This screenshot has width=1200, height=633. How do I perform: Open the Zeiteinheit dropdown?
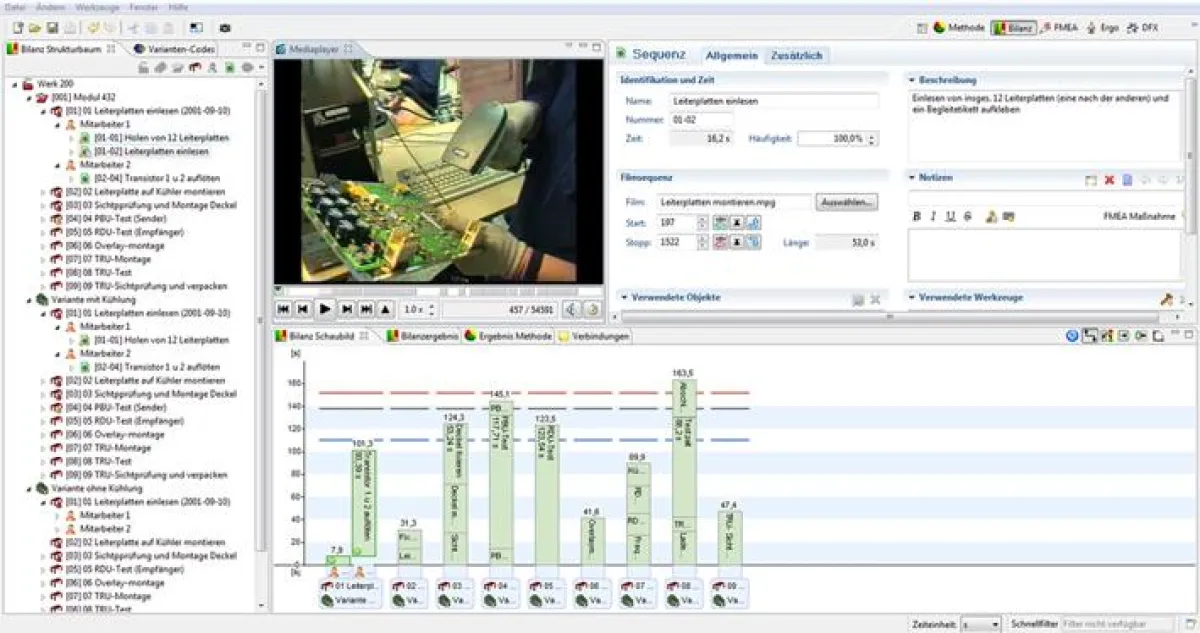[x=981, y=623]
